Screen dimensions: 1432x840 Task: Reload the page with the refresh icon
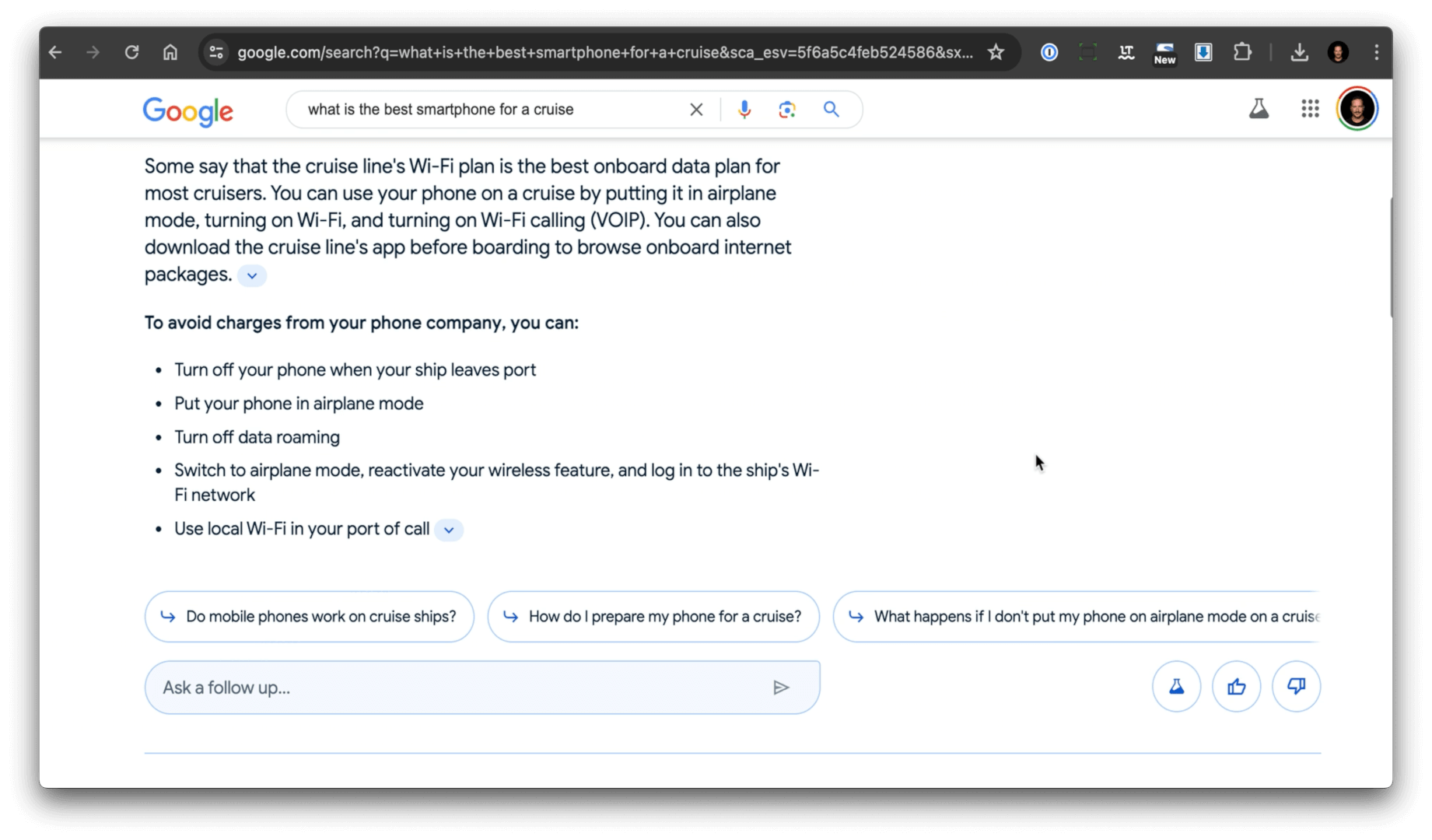pyautogui.click(x=132, y=52)
